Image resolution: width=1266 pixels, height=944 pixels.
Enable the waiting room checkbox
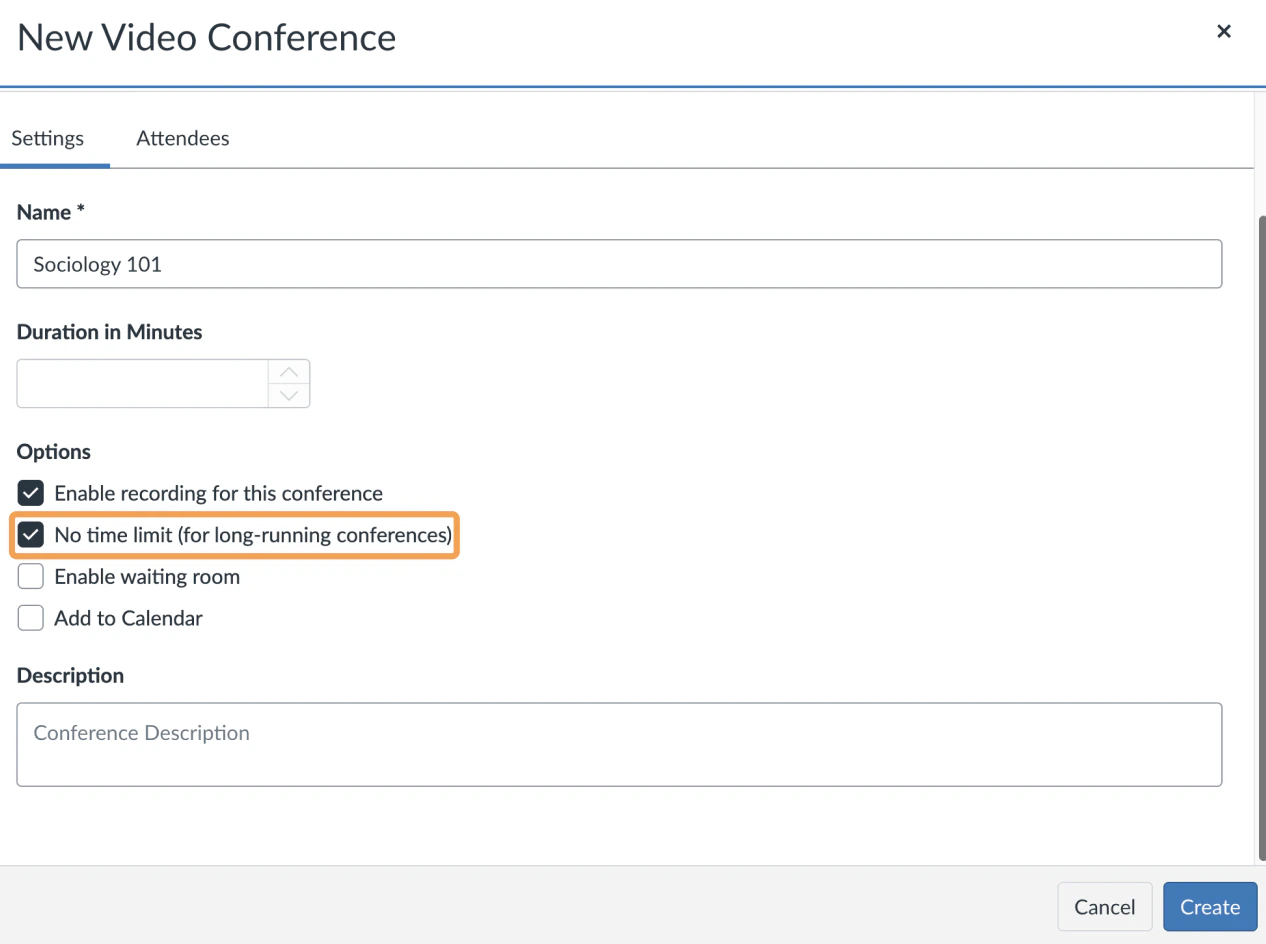(x=31, y=577)
